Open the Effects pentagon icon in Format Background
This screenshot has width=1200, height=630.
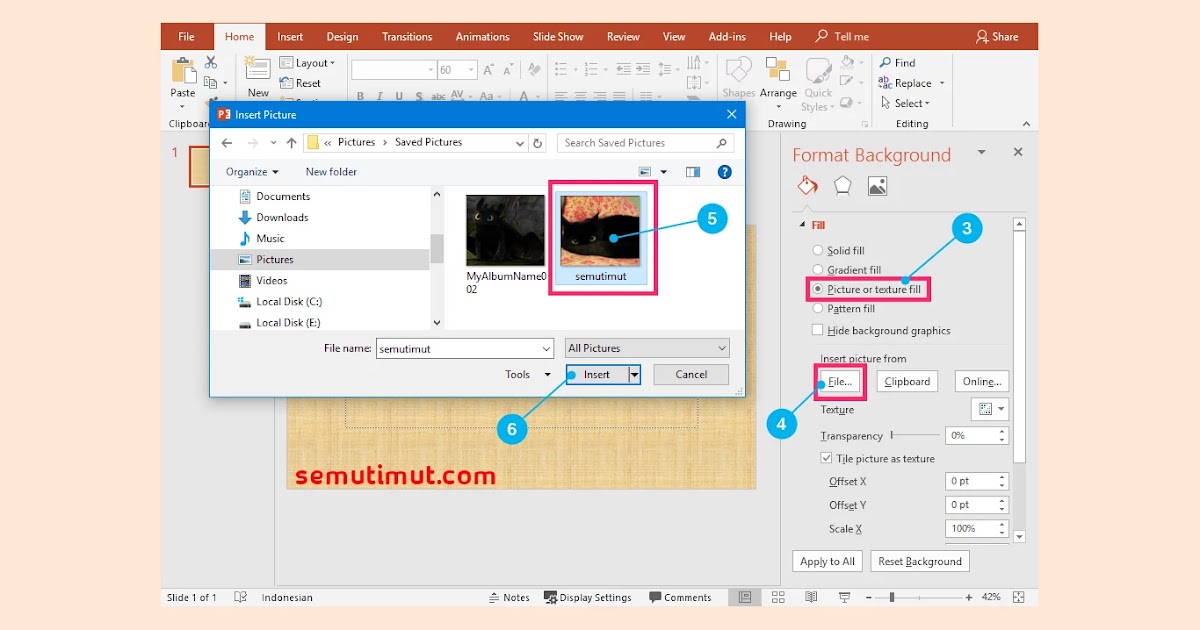pos(842,185)
